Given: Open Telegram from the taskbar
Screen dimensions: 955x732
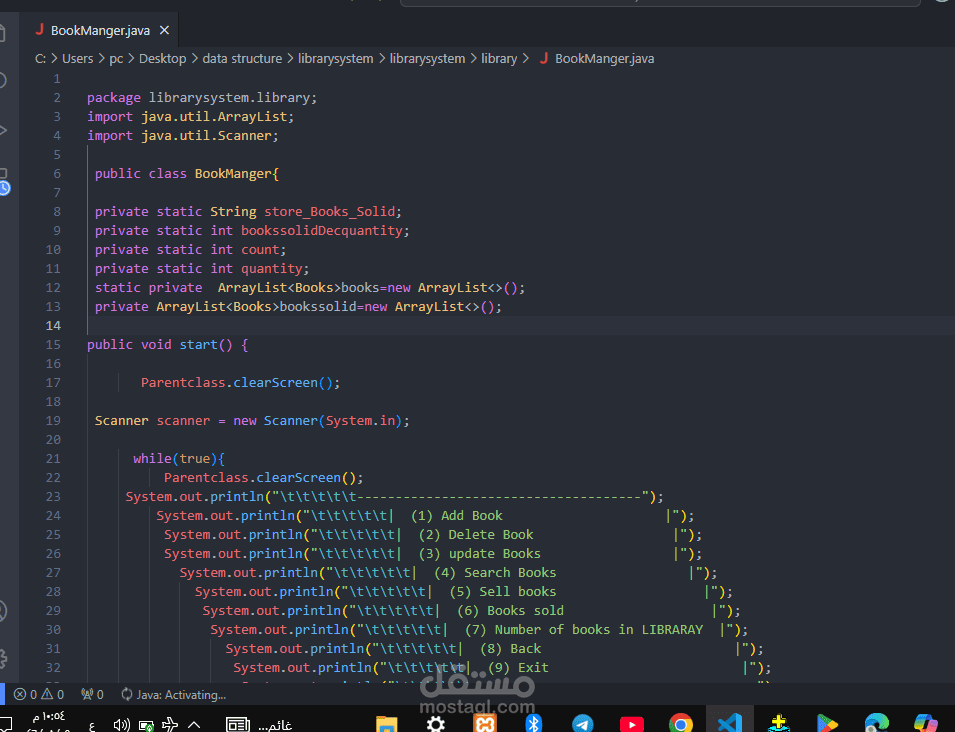Looking at the screenshot, I should click(x=583, y=723).
